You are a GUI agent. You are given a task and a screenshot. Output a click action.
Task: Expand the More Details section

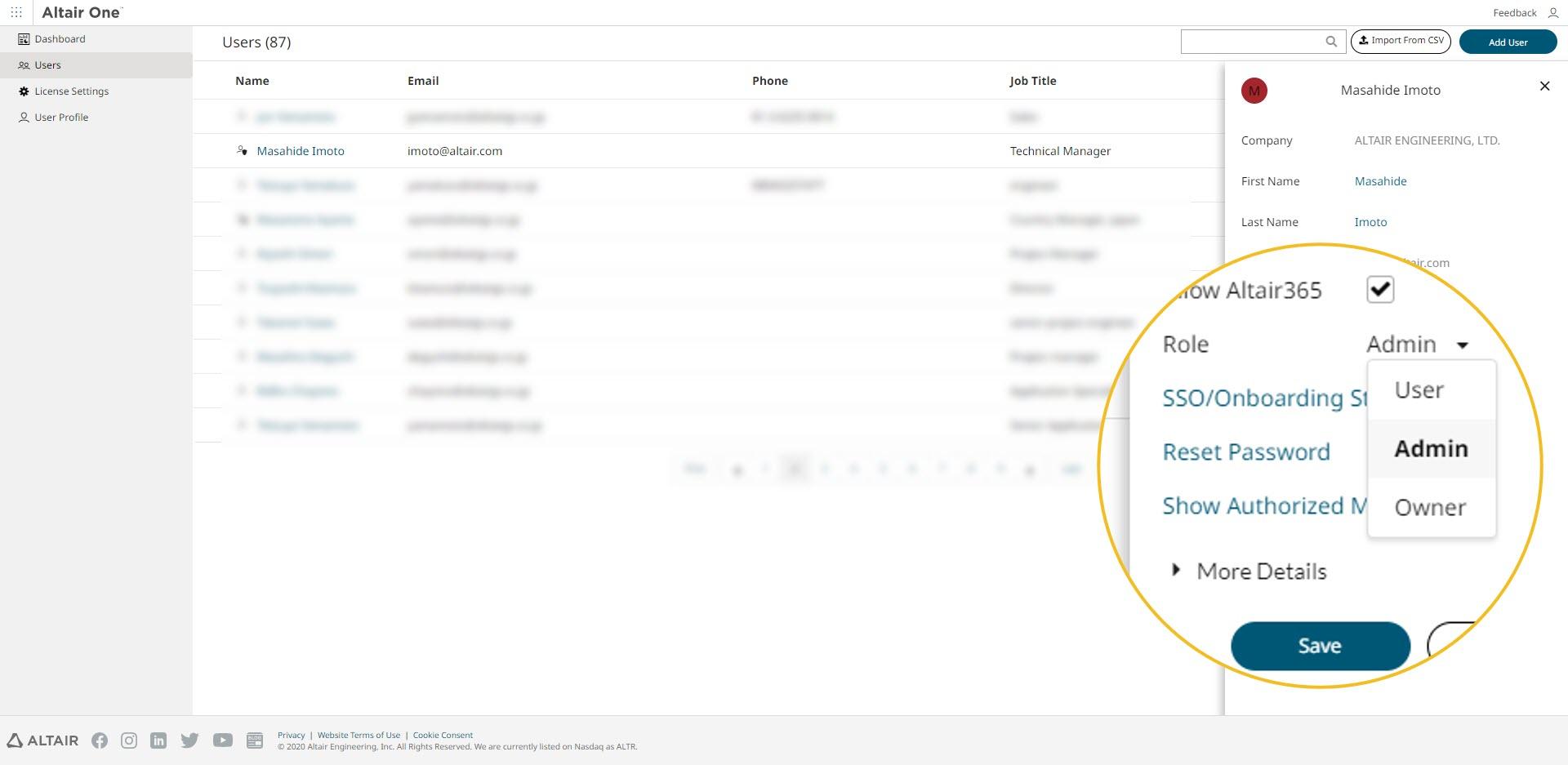[x=1176, y=571]
